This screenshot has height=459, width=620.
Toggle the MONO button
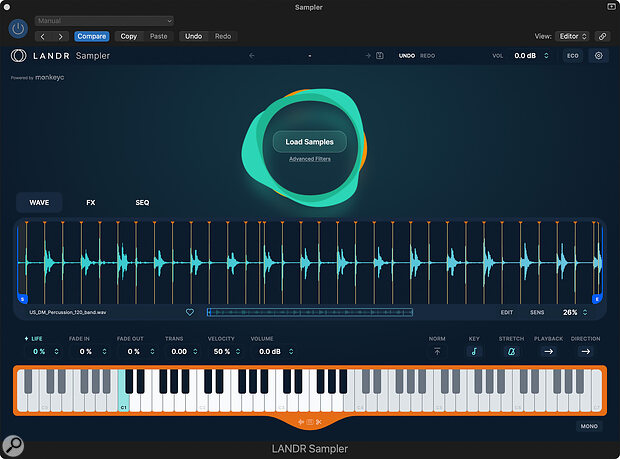pos(589,426)
